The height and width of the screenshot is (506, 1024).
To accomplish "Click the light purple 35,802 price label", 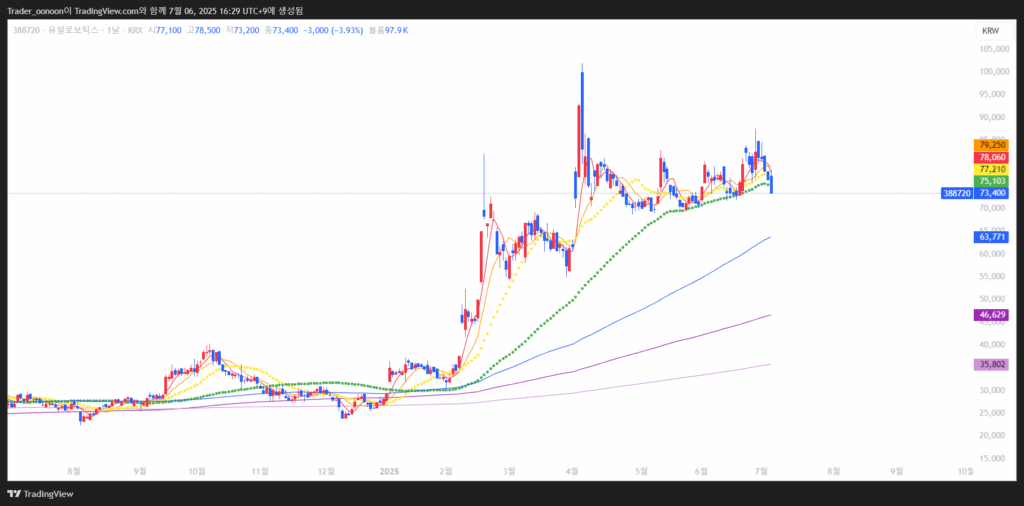I will point(992,365).
